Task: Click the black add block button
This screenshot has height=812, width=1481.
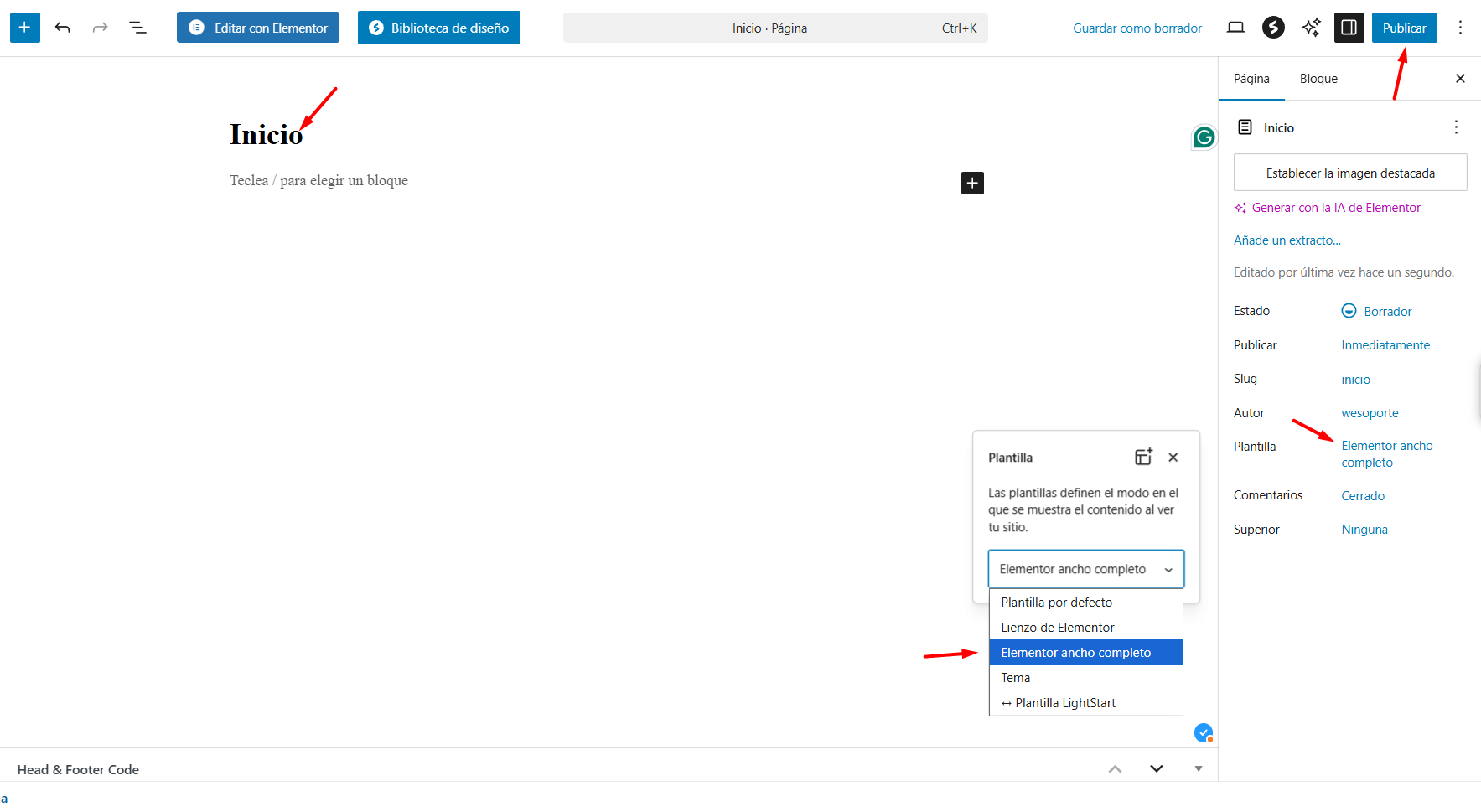Action: [972, 183]
